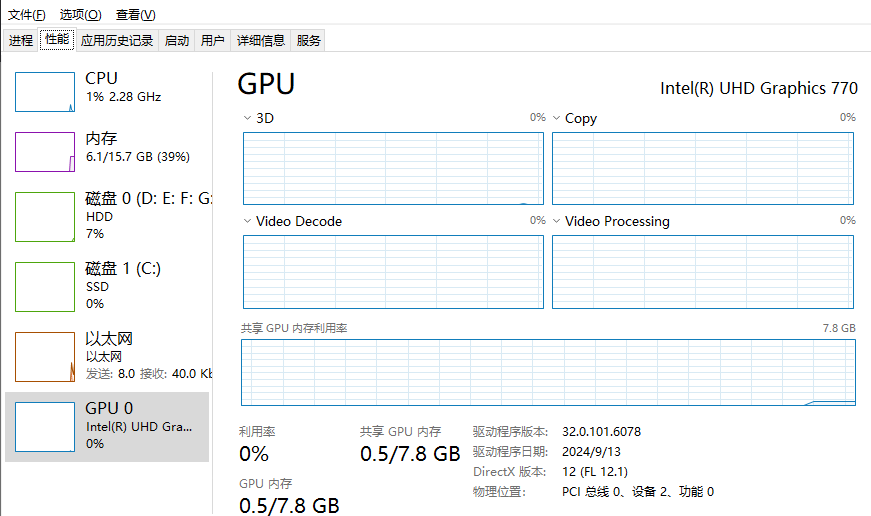Click the GPU 0 graph thumbnail
The width and height of the screenshot is (871, 516).
pyautogui.click(x=45, y=426)
